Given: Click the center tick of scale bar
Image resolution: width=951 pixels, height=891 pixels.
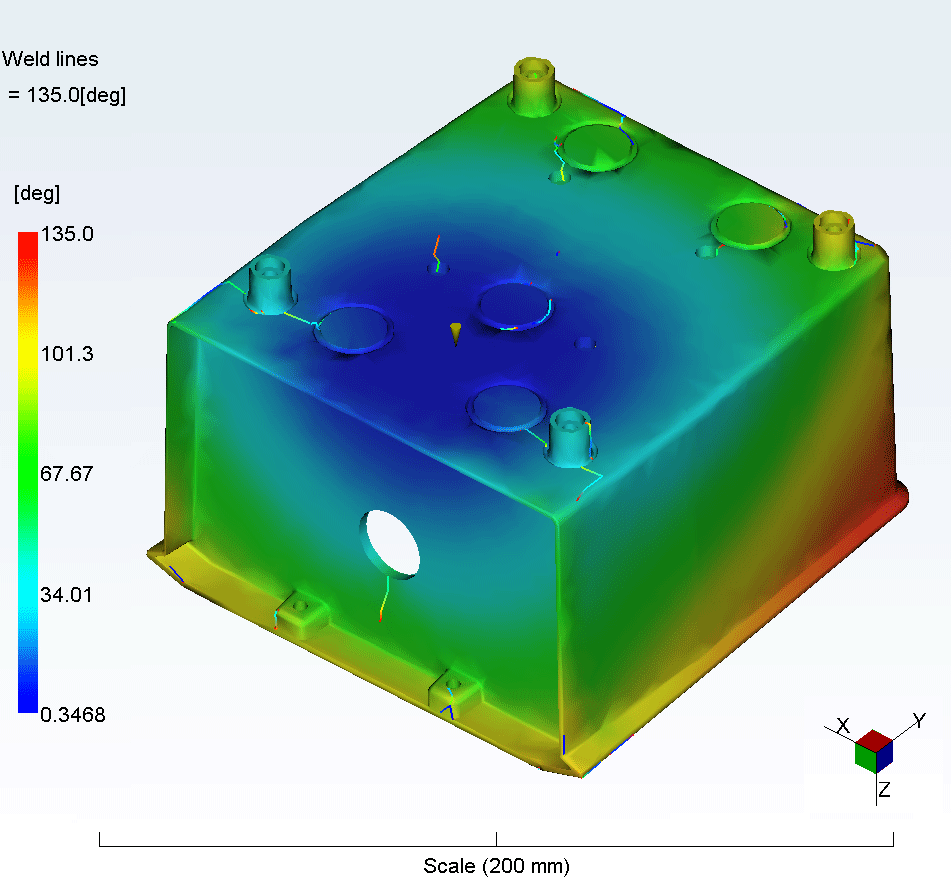Looking at the screenshot, I should click(496, 839).
